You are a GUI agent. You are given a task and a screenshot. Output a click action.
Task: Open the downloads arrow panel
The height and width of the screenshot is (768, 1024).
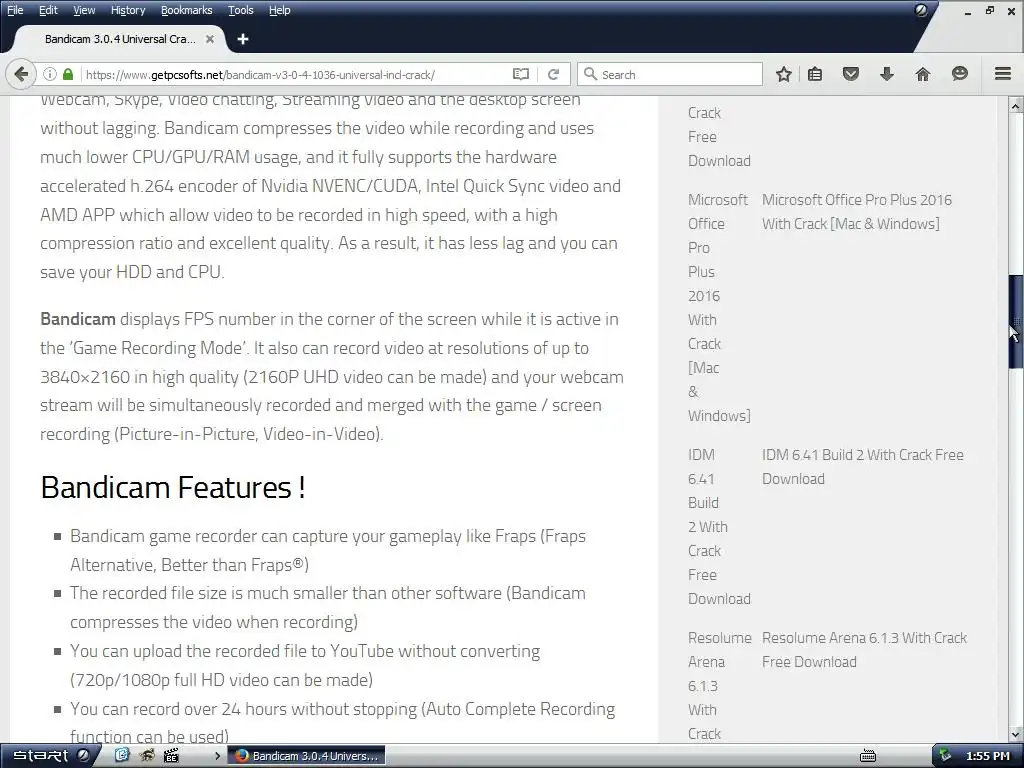[x=886, y=74]
